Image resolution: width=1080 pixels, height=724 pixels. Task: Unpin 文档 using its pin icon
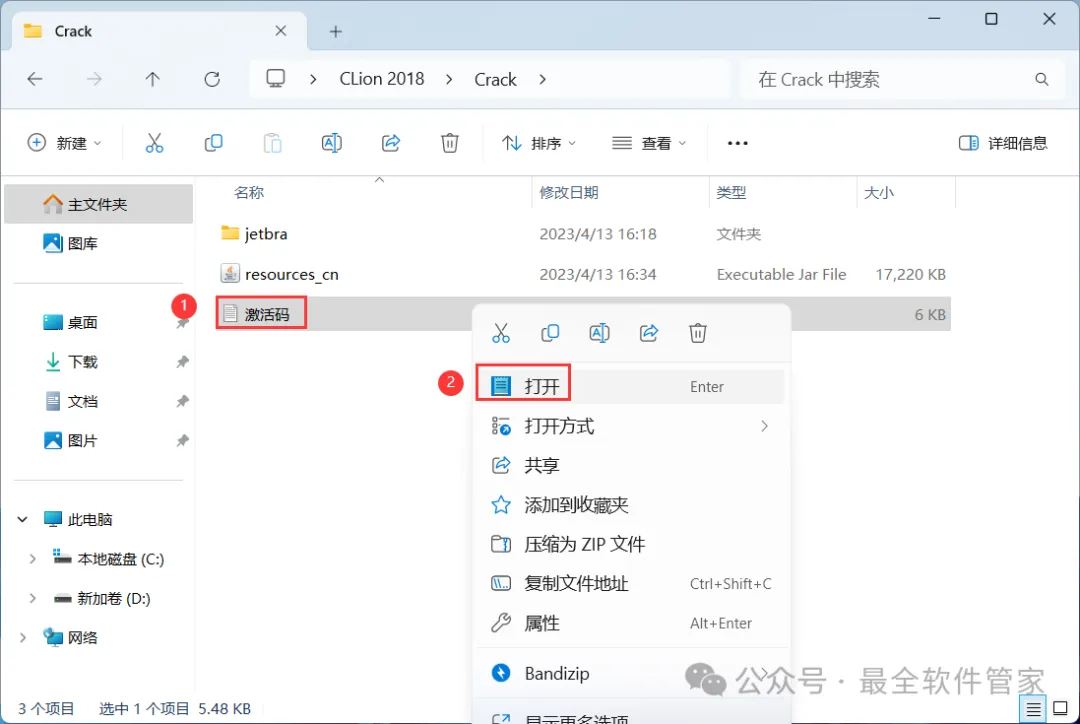click(x=182, y=401)
